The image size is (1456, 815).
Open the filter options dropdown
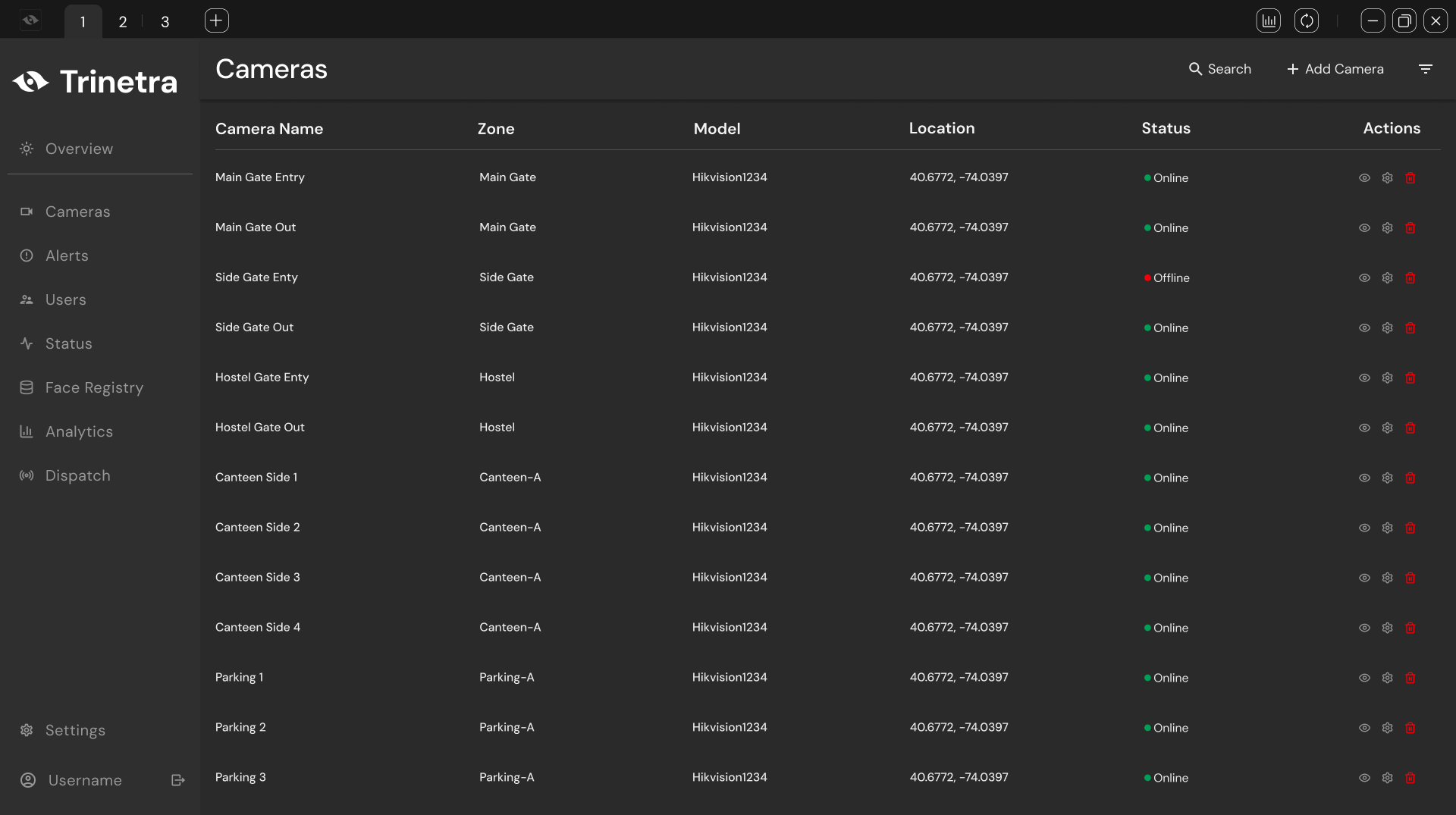1425,69
